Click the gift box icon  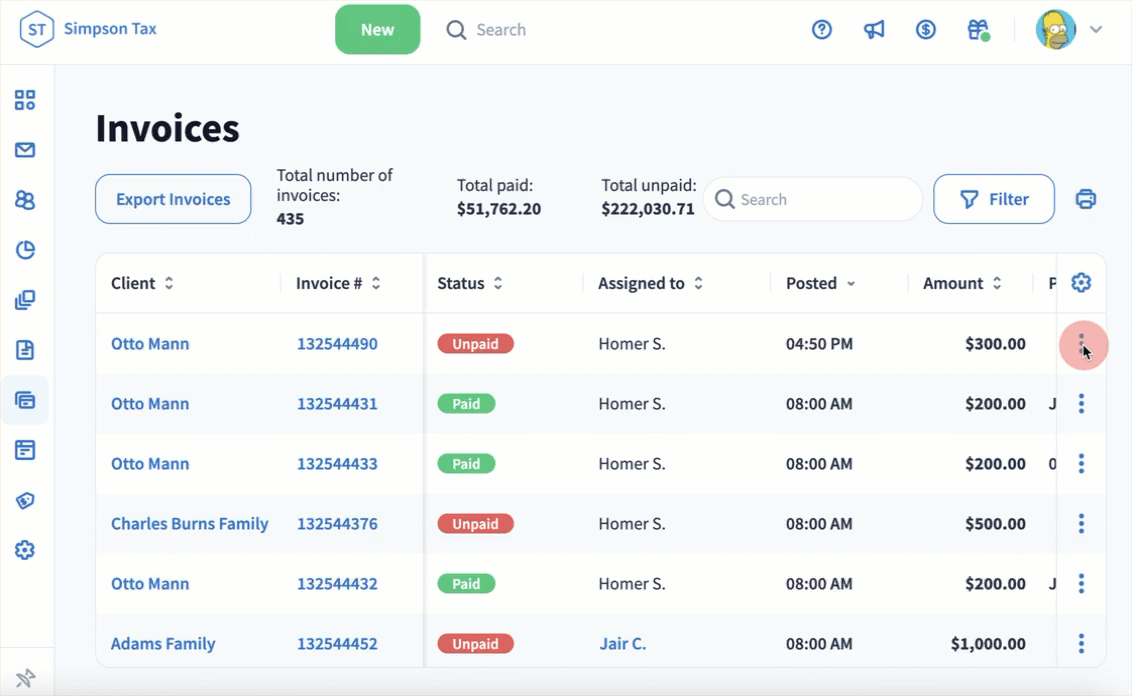pos(977,30)
